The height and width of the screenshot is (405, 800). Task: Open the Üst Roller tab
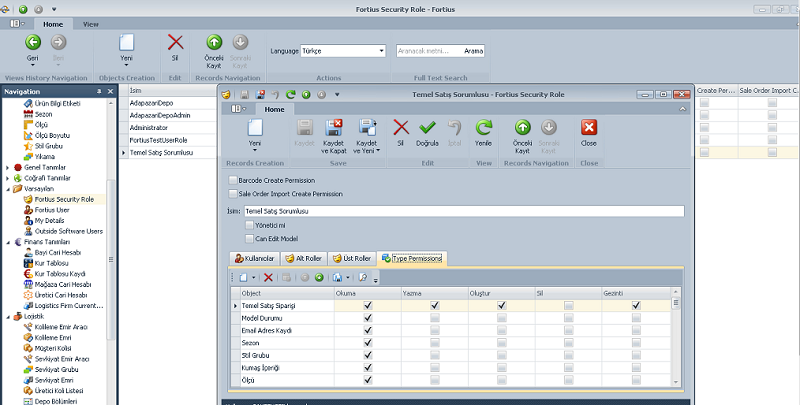pos(352,259)
